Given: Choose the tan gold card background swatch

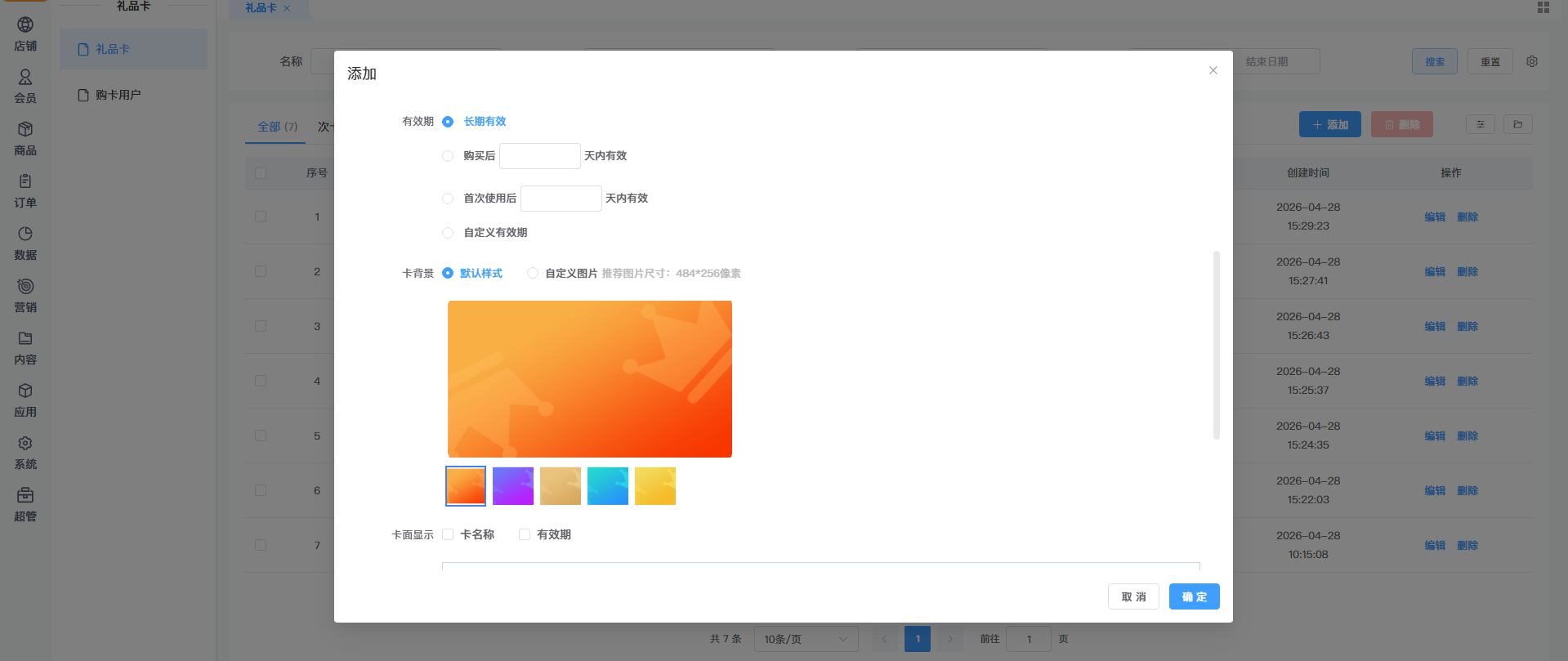Looking at the screenshot, I should 561,486.
